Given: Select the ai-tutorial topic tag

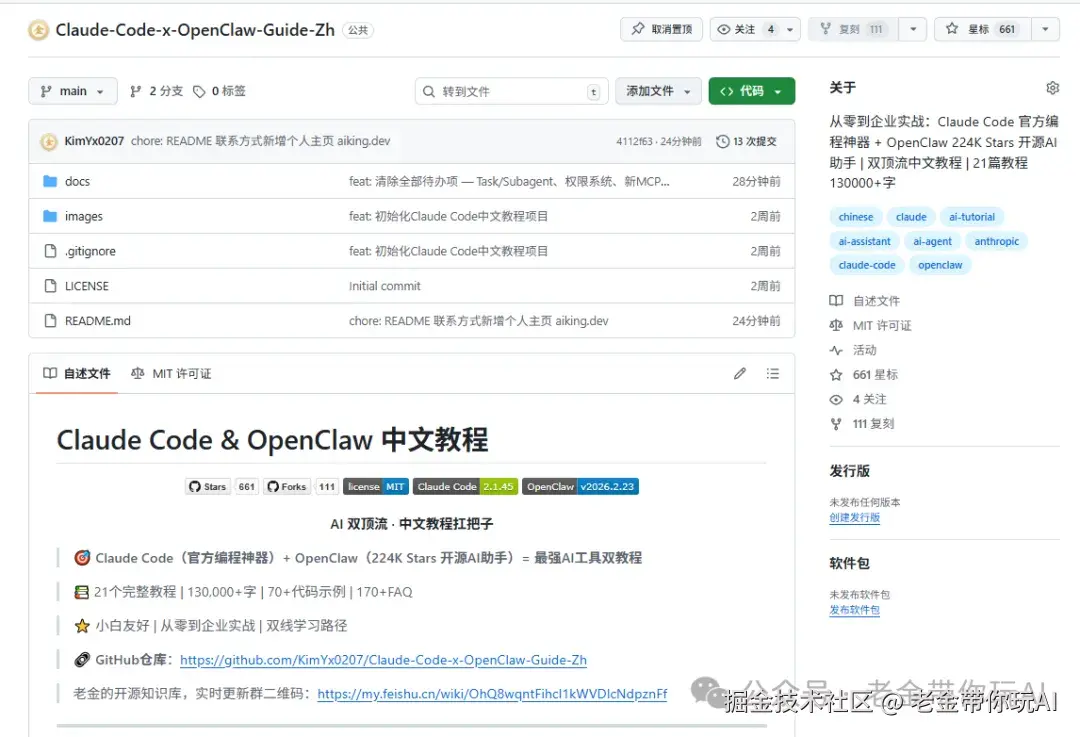Looking at the screenshot, I should pyautogui.click(x=972, y=217).
